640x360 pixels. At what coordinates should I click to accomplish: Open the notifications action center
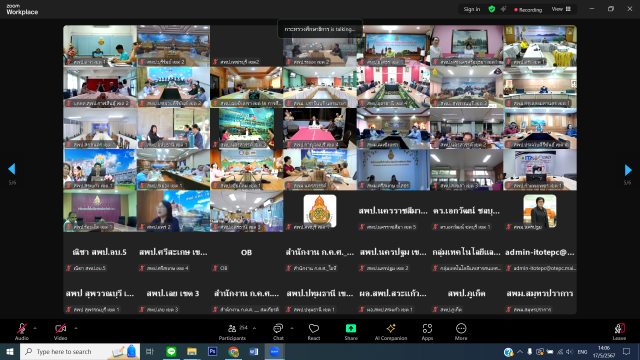pos(627,351)
